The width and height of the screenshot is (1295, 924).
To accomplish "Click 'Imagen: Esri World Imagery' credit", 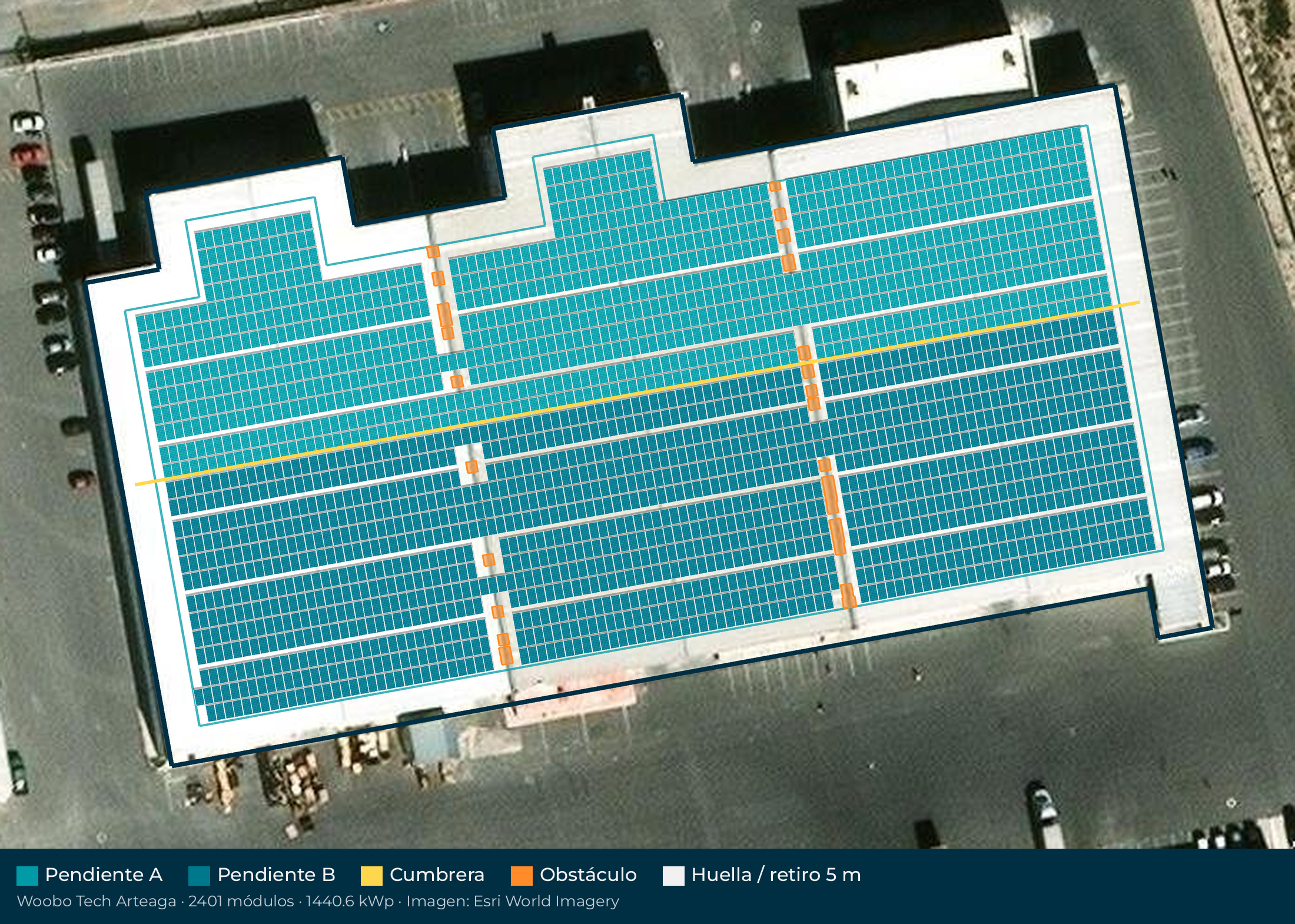I will point(513,901).
